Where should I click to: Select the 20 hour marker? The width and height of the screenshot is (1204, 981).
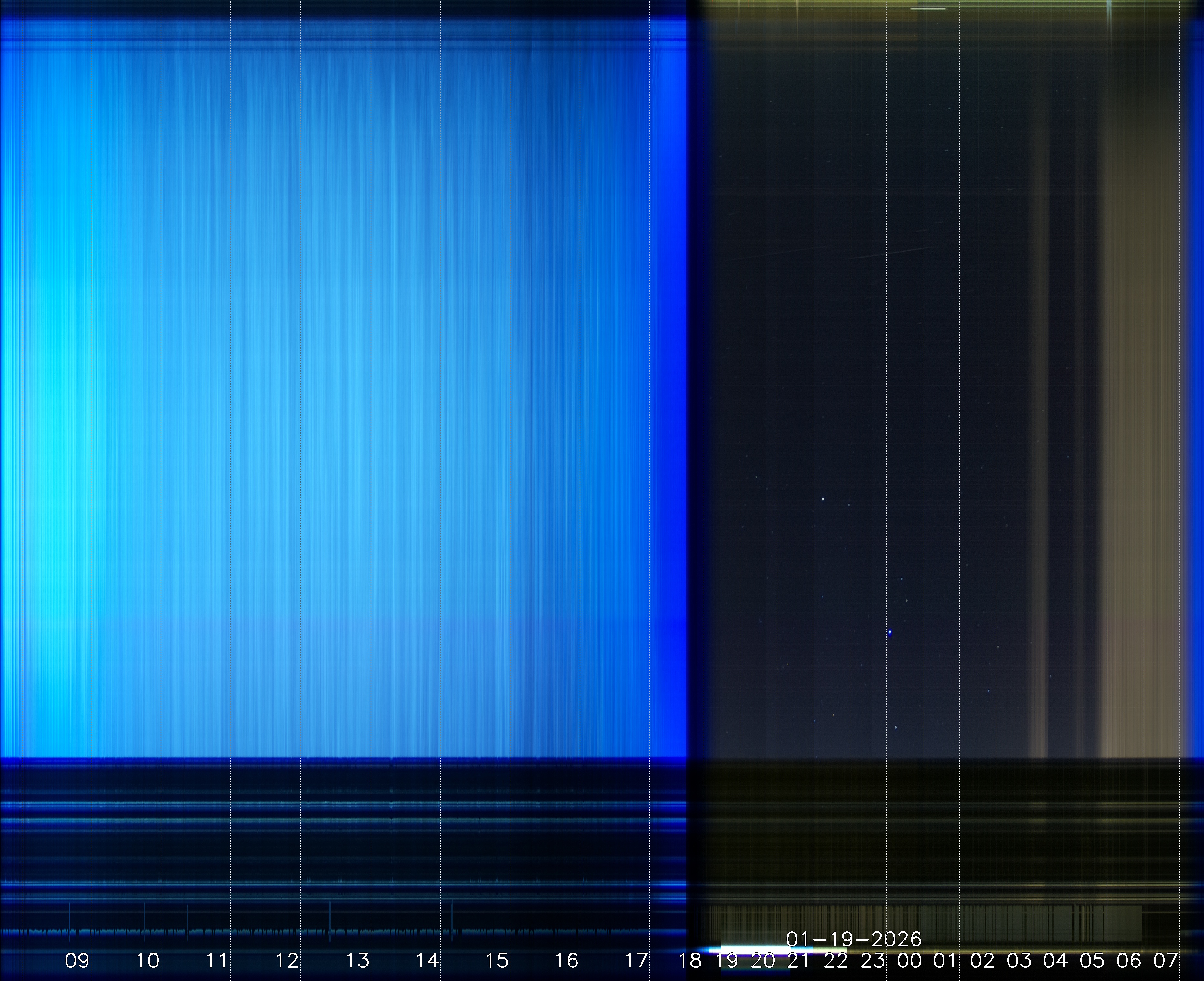click(762, 960)
